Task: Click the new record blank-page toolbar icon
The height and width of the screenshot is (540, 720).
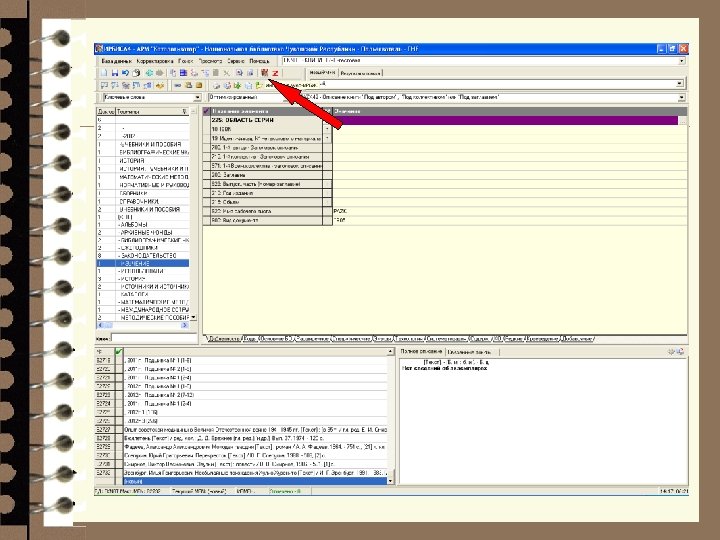Action: (104, 73)
